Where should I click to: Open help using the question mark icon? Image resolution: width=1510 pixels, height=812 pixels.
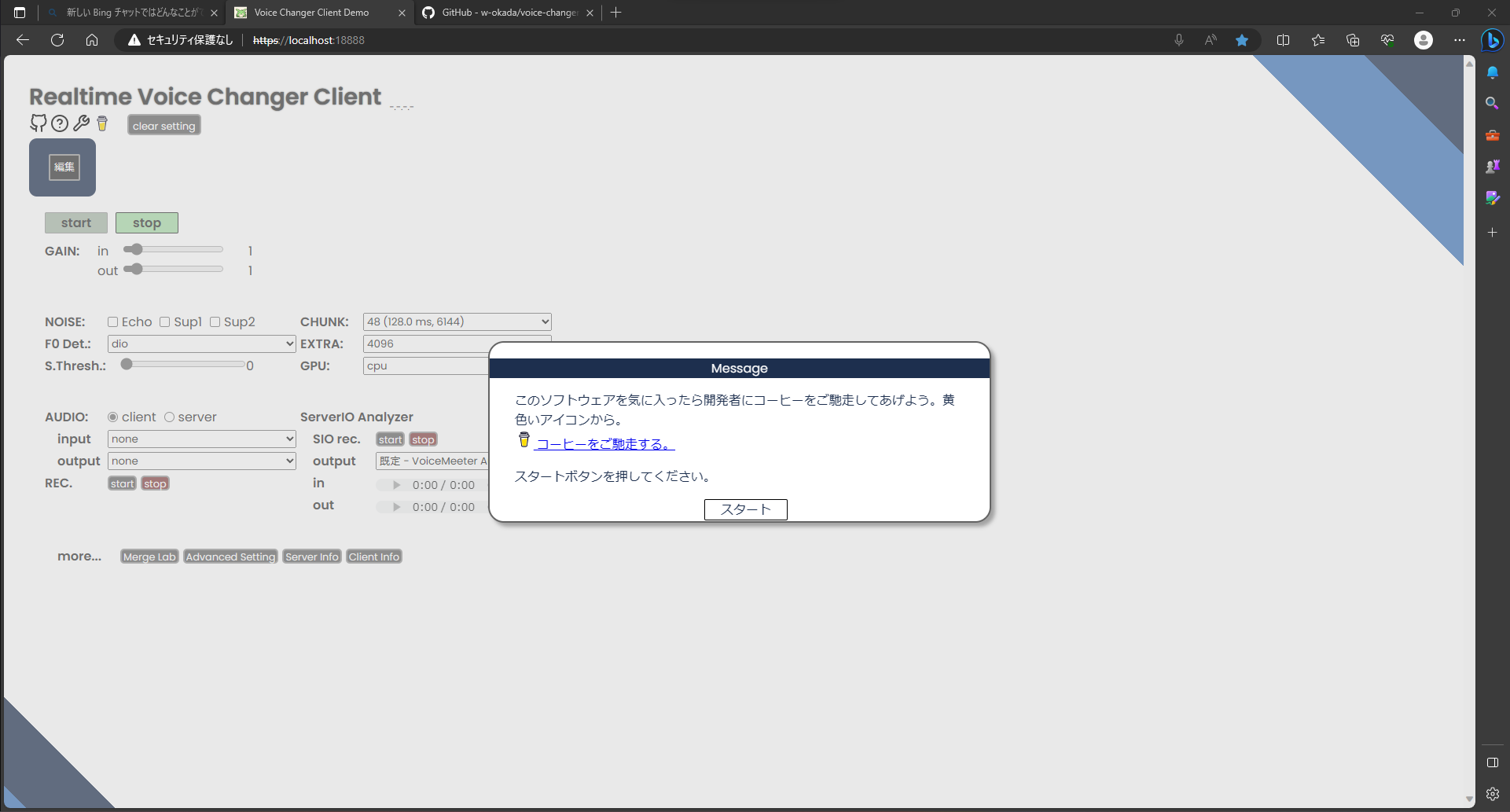click(x=60, y=123)
